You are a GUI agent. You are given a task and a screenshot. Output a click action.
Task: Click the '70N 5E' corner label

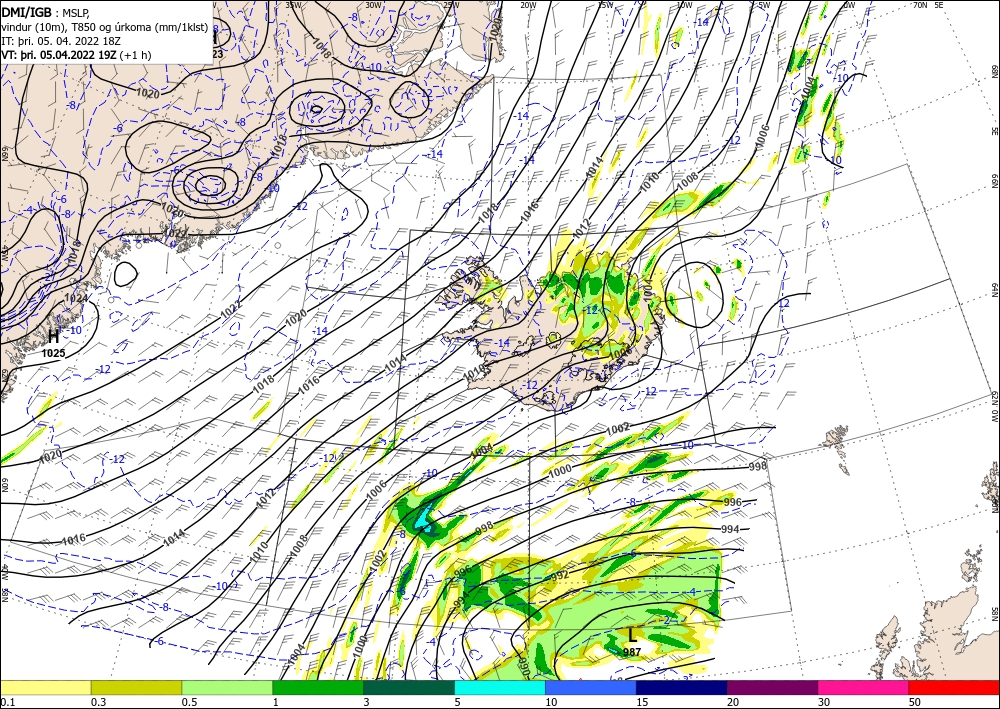pyautogui.click(x=928, y=5)
